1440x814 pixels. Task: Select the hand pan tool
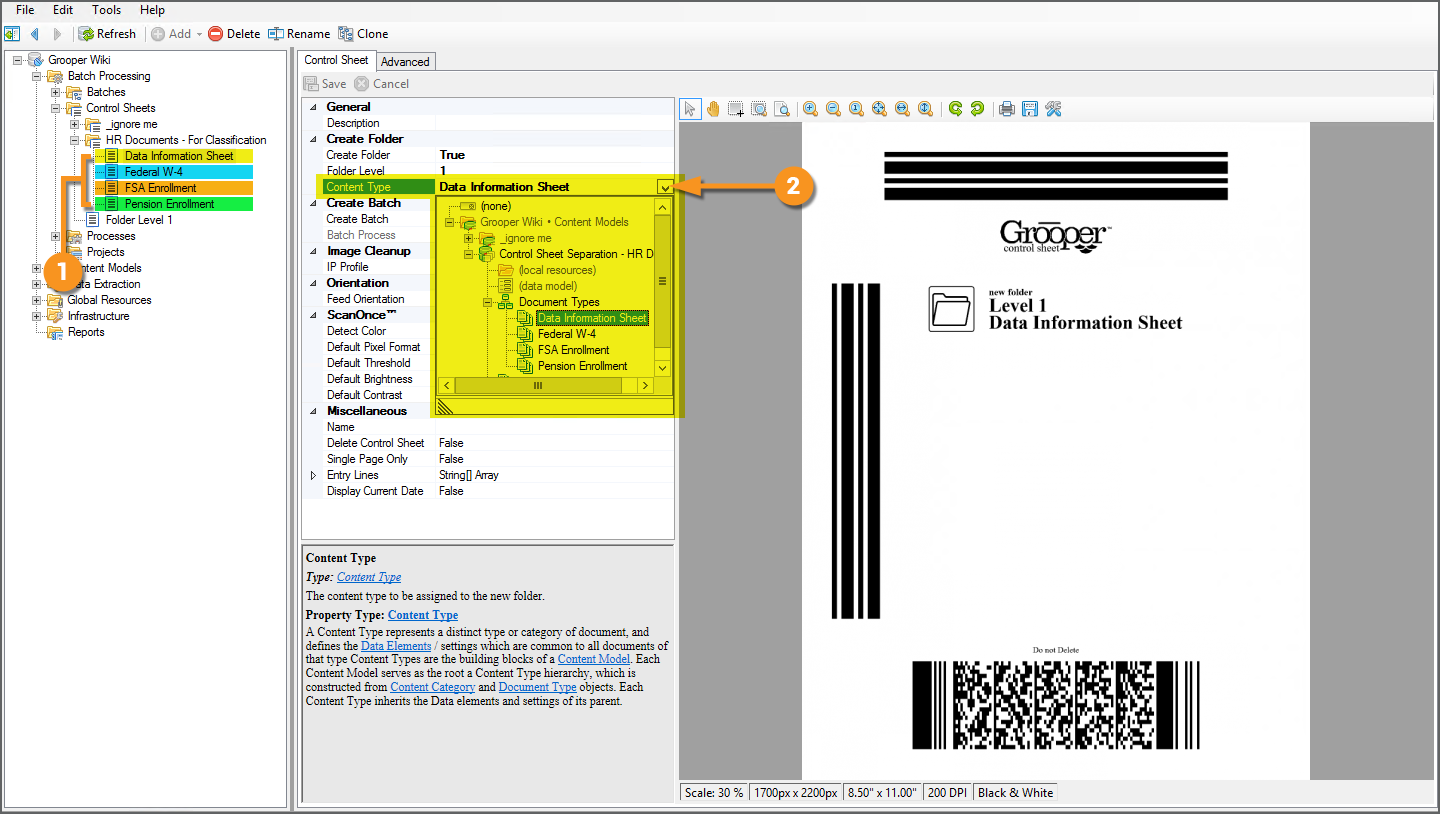click(713, 109)
